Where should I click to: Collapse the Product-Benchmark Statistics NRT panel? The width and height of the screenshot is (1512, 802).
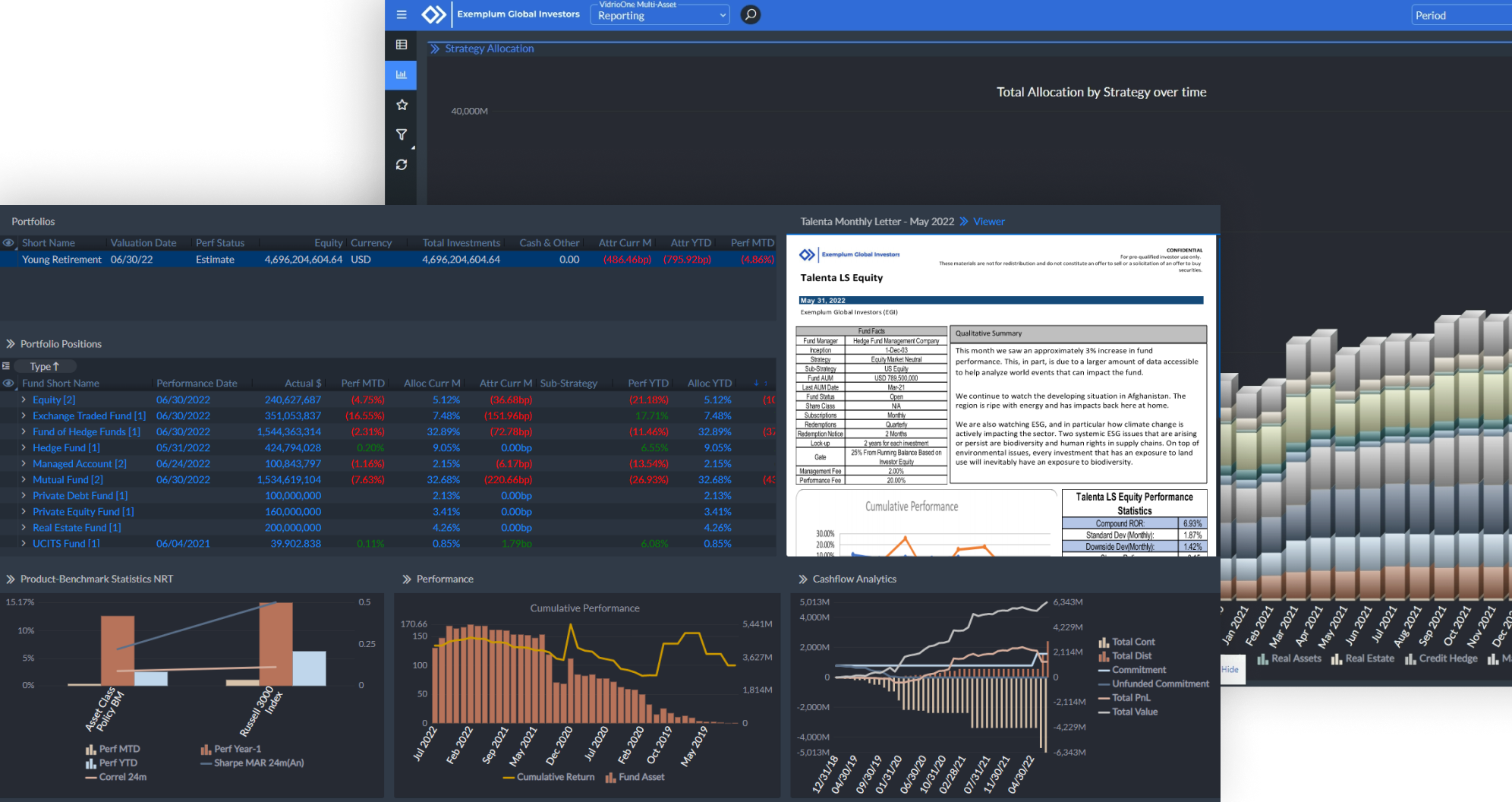click(x=11, y=579)
